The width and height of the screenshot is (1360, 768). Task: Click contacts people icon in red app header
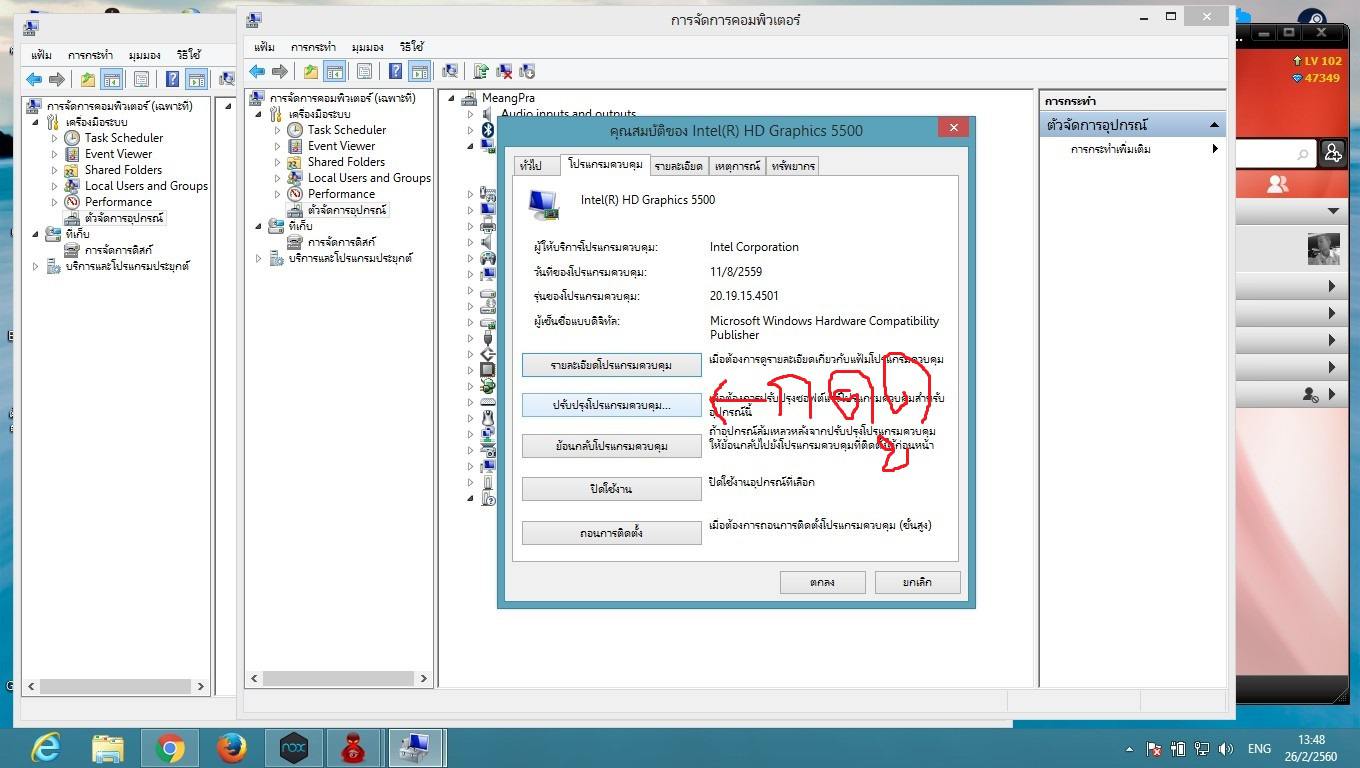click(1277, 184)
